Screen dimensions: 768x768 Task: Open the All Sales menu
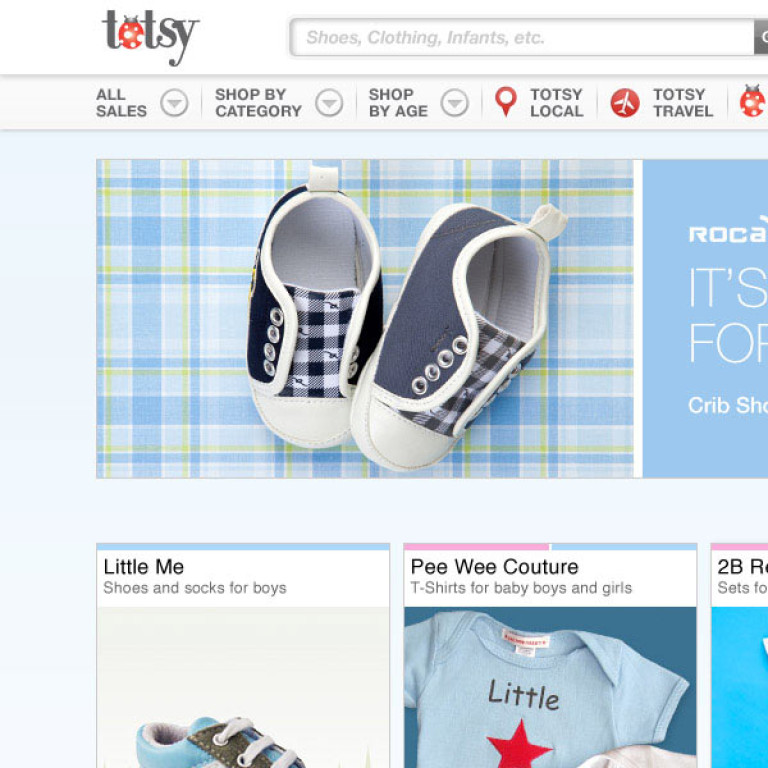pyautogui.click(x=121, y=103)
